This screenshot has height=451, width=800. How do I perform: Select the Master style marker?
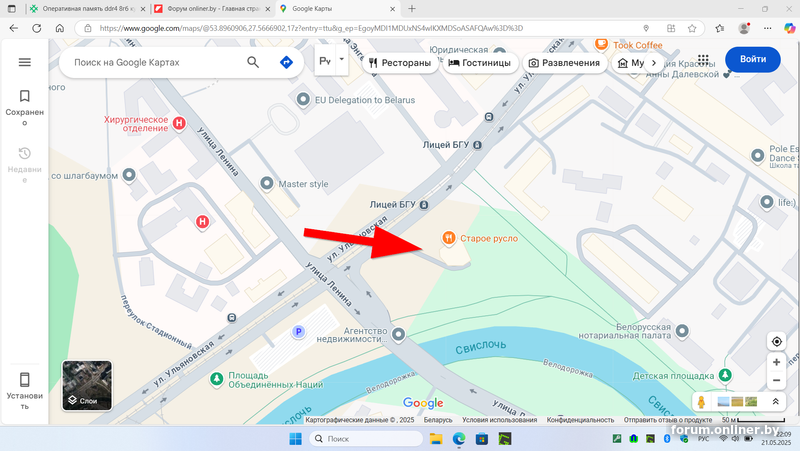point(267,183)
